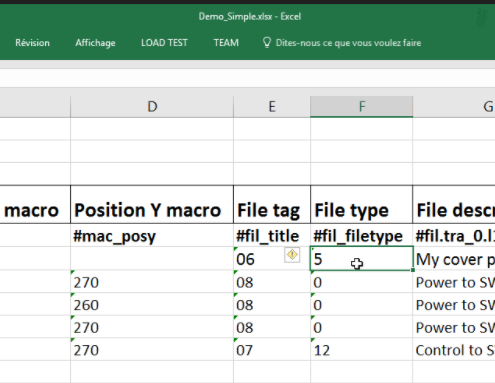This screenshot has height=383, width=495.
Task: Select the cell containing value 260
Action: [152, 304]
